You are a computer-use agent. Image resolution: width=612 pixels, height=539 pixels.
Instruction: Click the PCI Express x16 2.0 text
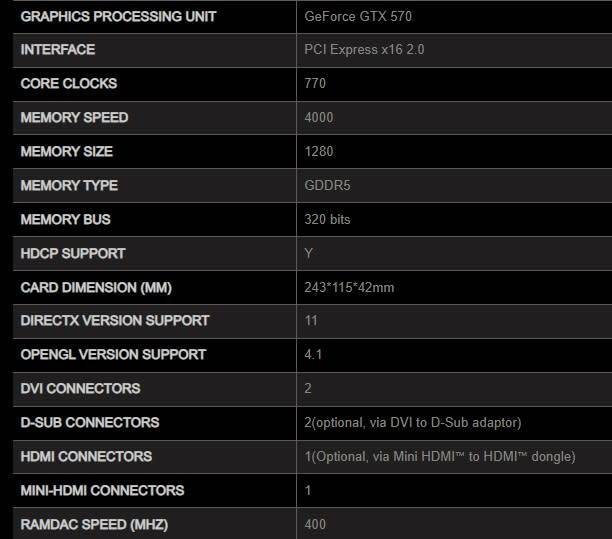pos(364,50)
